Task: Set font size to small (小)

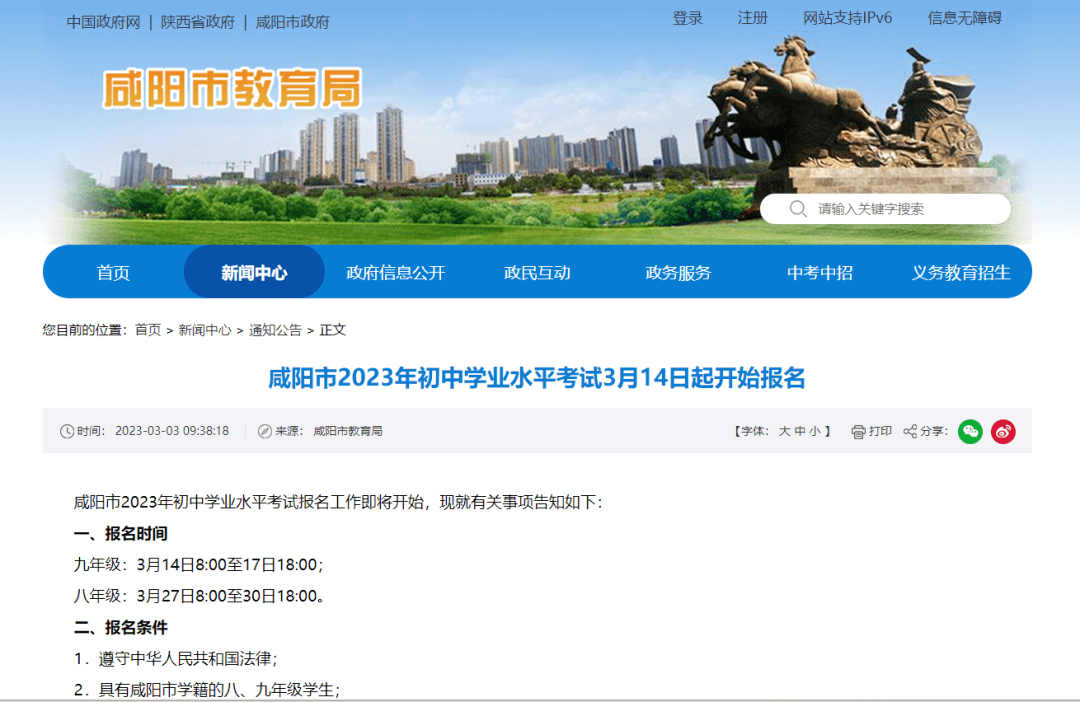Action: tap(815, 431)
